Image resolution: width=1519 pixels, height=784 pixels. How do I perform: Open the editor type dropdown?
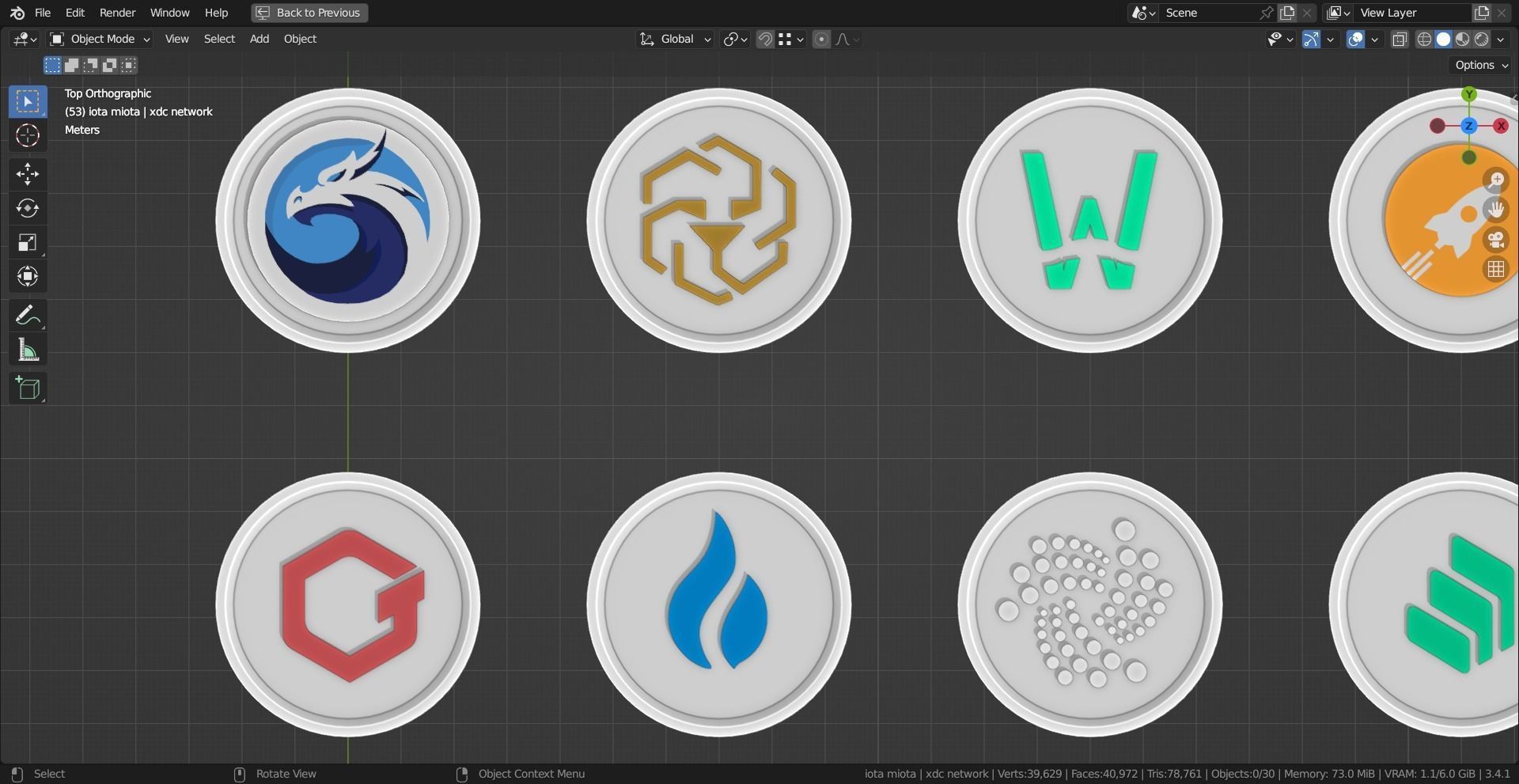25,39
